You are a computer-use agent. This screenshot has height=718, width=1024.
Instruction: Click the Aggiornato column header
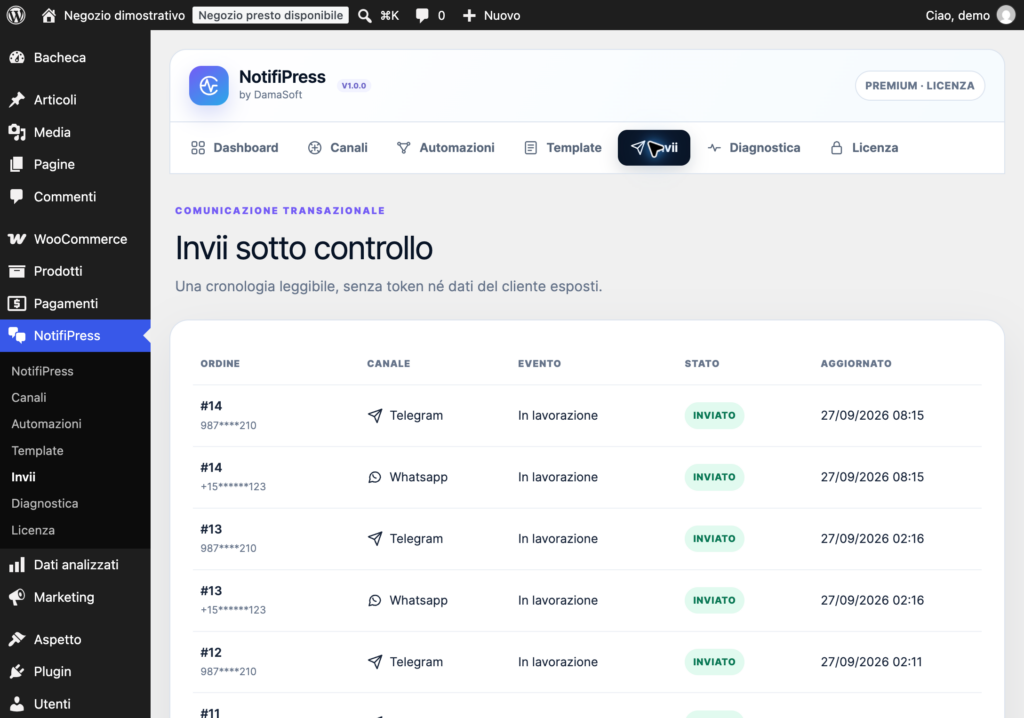[856, 363]
